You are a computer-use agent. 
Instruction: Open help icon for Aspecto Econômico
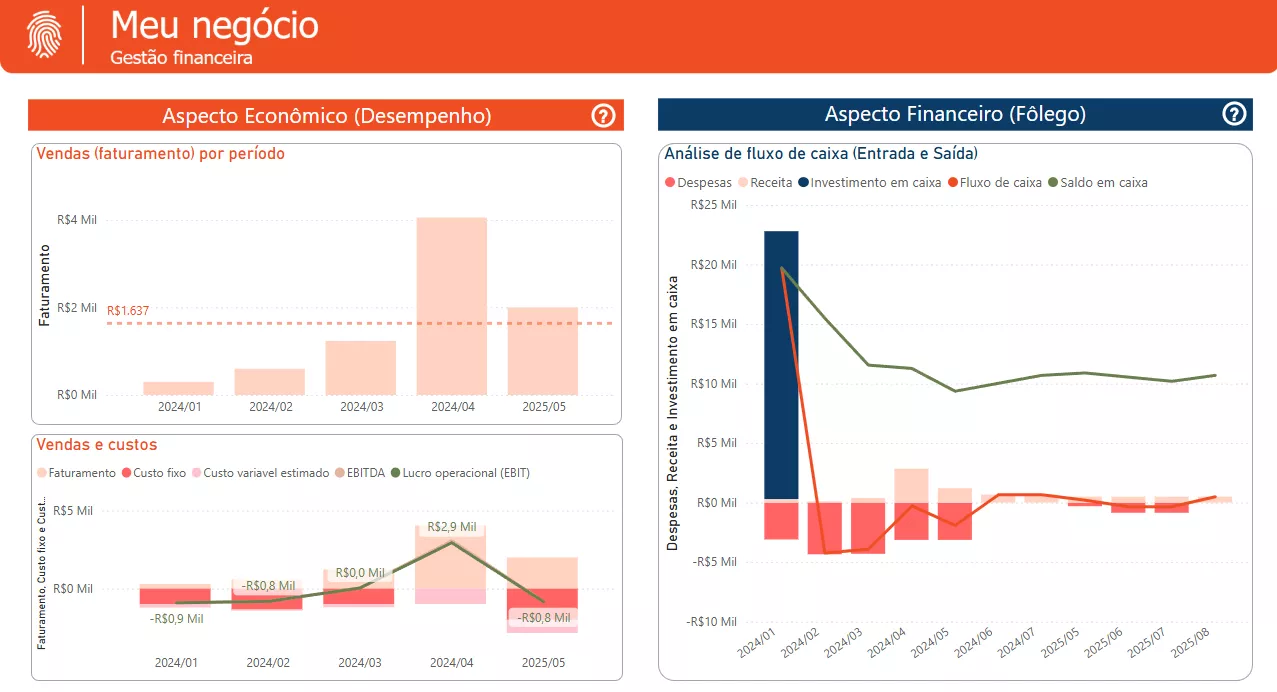[x=603, y=116]
